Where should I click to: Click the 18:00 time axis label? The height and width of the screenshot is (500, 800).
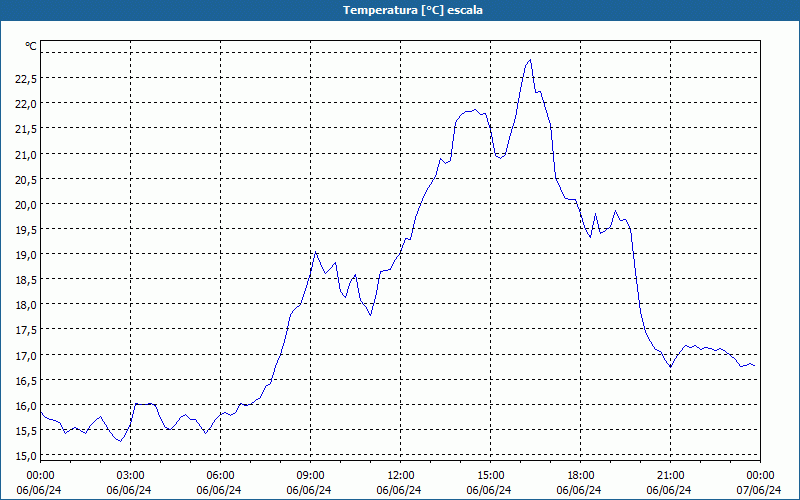581,476
